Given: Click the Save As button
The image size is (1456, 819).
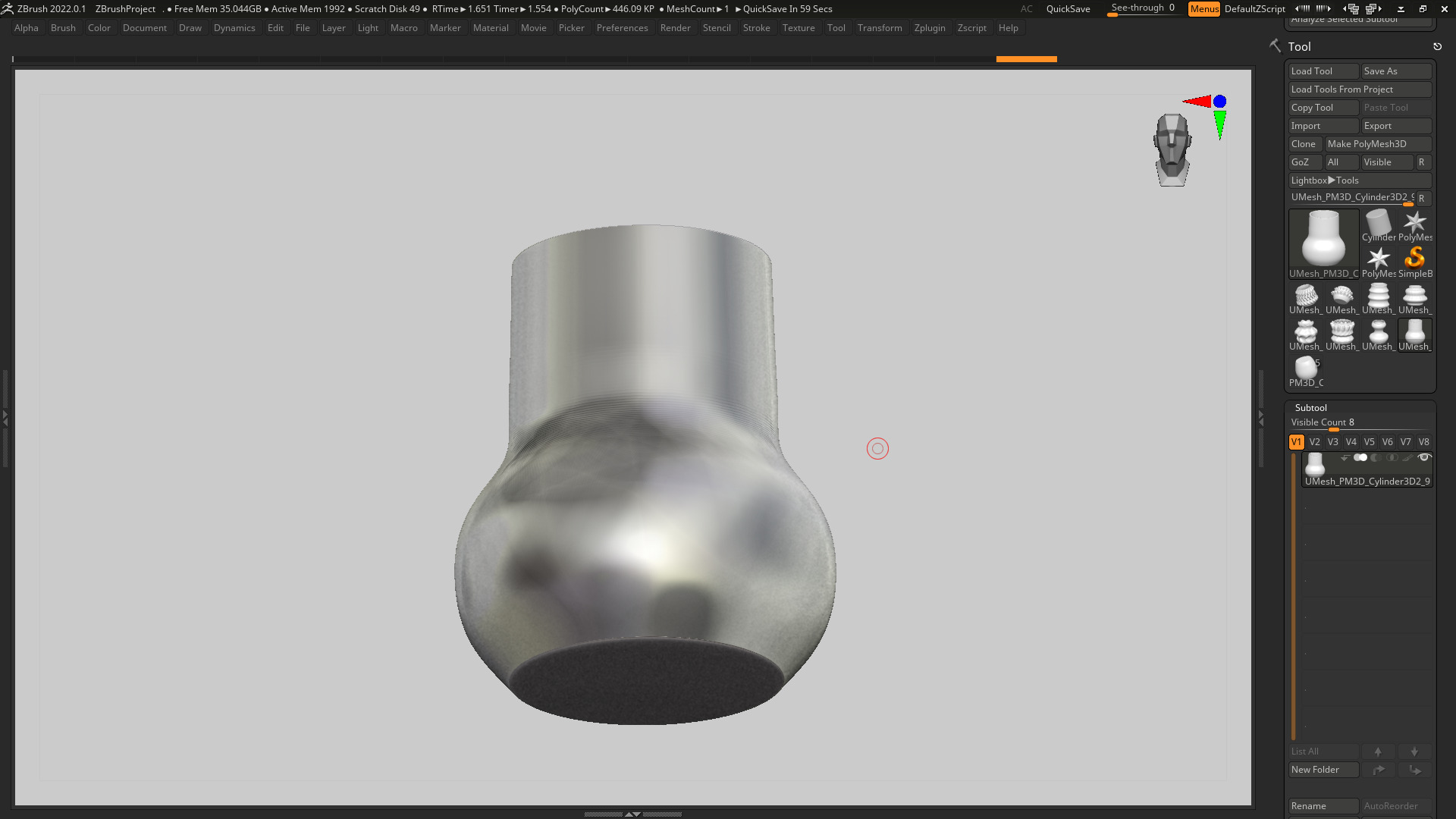Looking at the screenshot, I should (1396, 71).
